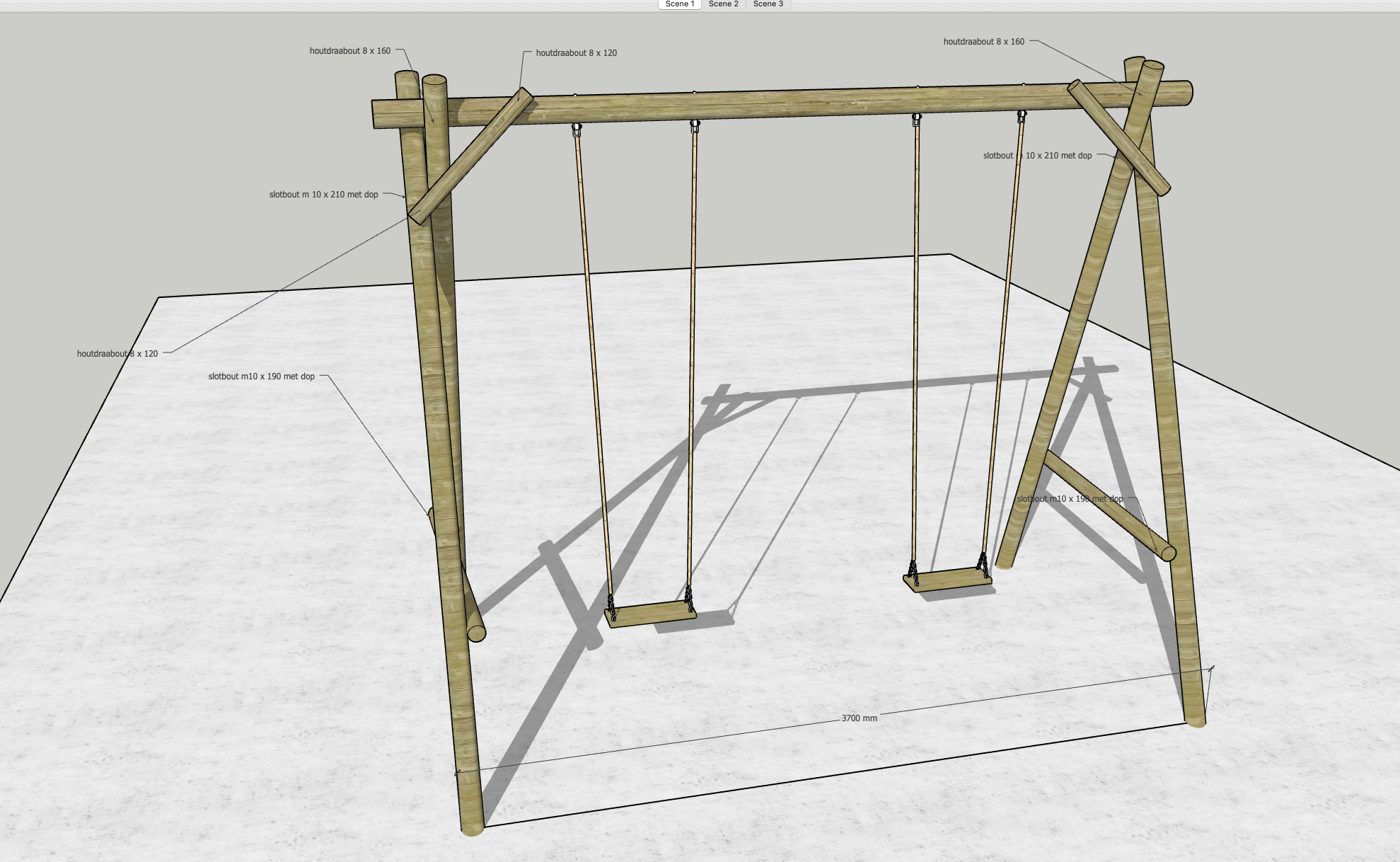Click left 'slotbout m 10 x 210 met dop' label
The image size is (1400, 862).
click(323, 195)
